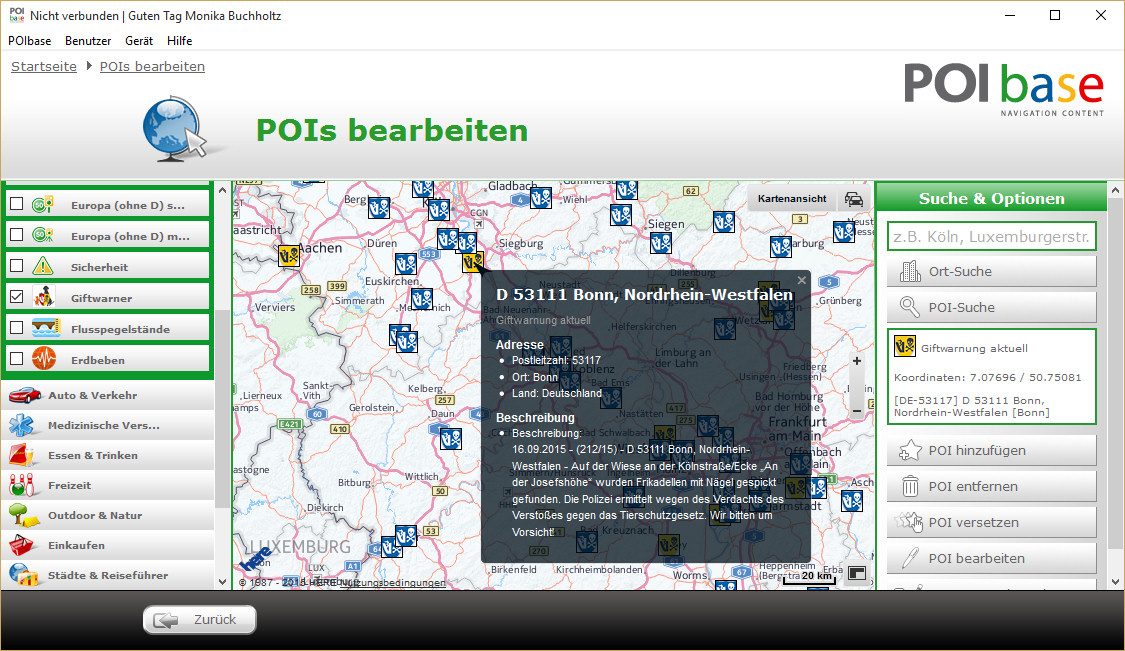This screenshot has height=651, width=1125.
Task: Click the trash icon for POI entfernen
Action: [910, 487]
